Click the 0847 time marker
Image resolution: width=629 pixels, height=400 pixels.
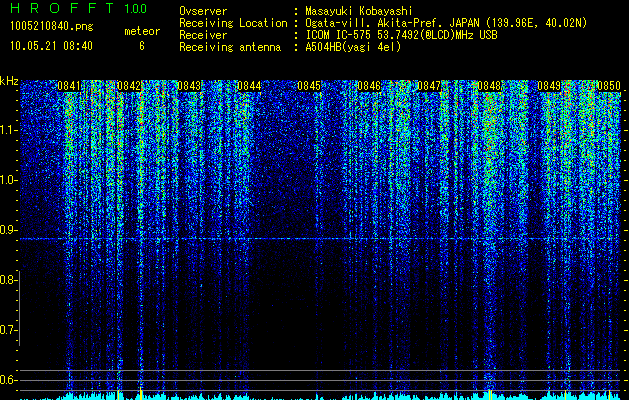429,86
